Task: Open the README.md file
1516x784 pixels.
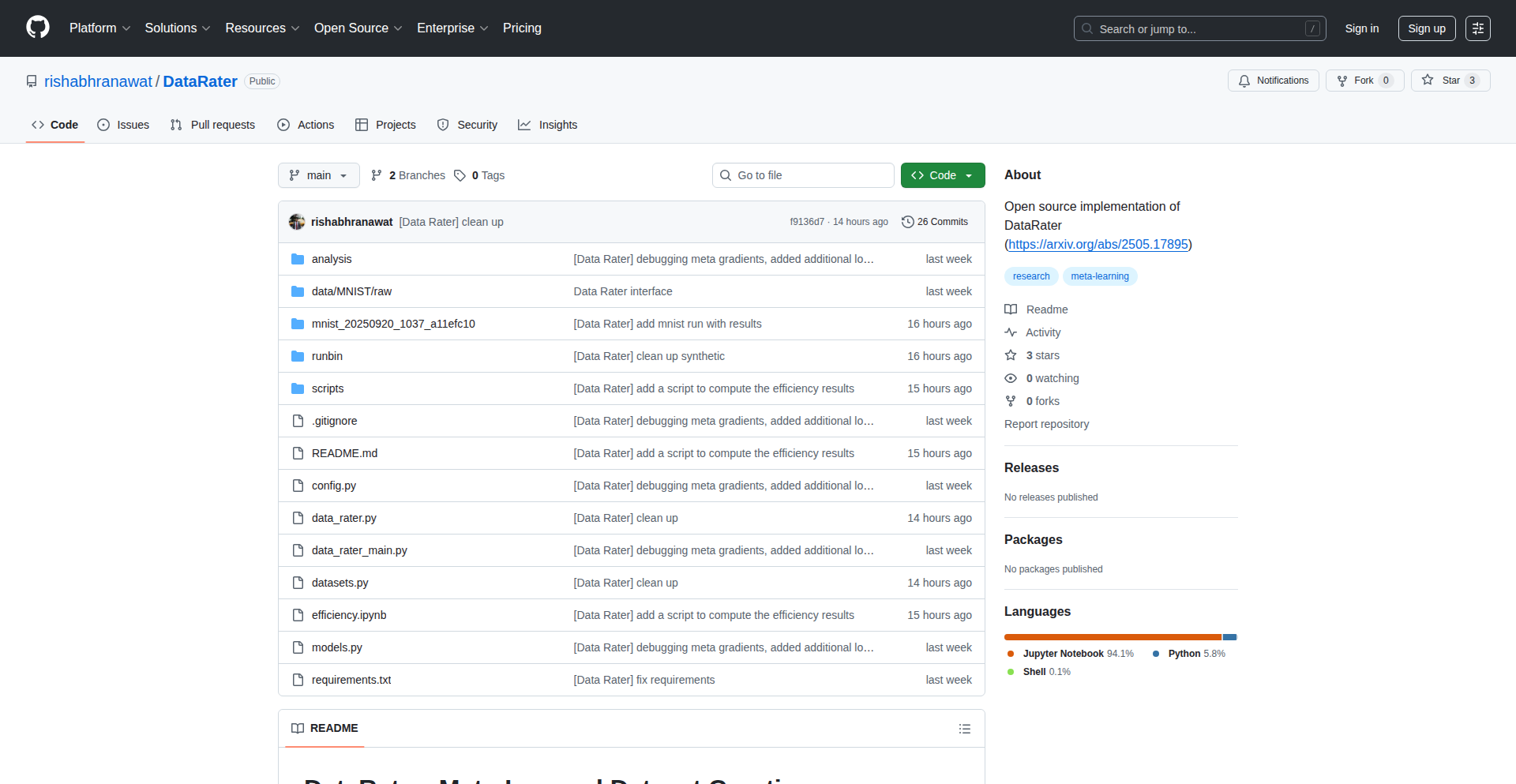Action: pos(344,453)
